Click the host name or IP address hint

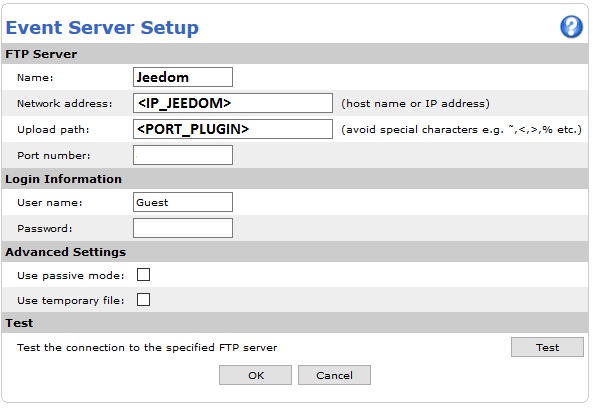pos(415,103)
